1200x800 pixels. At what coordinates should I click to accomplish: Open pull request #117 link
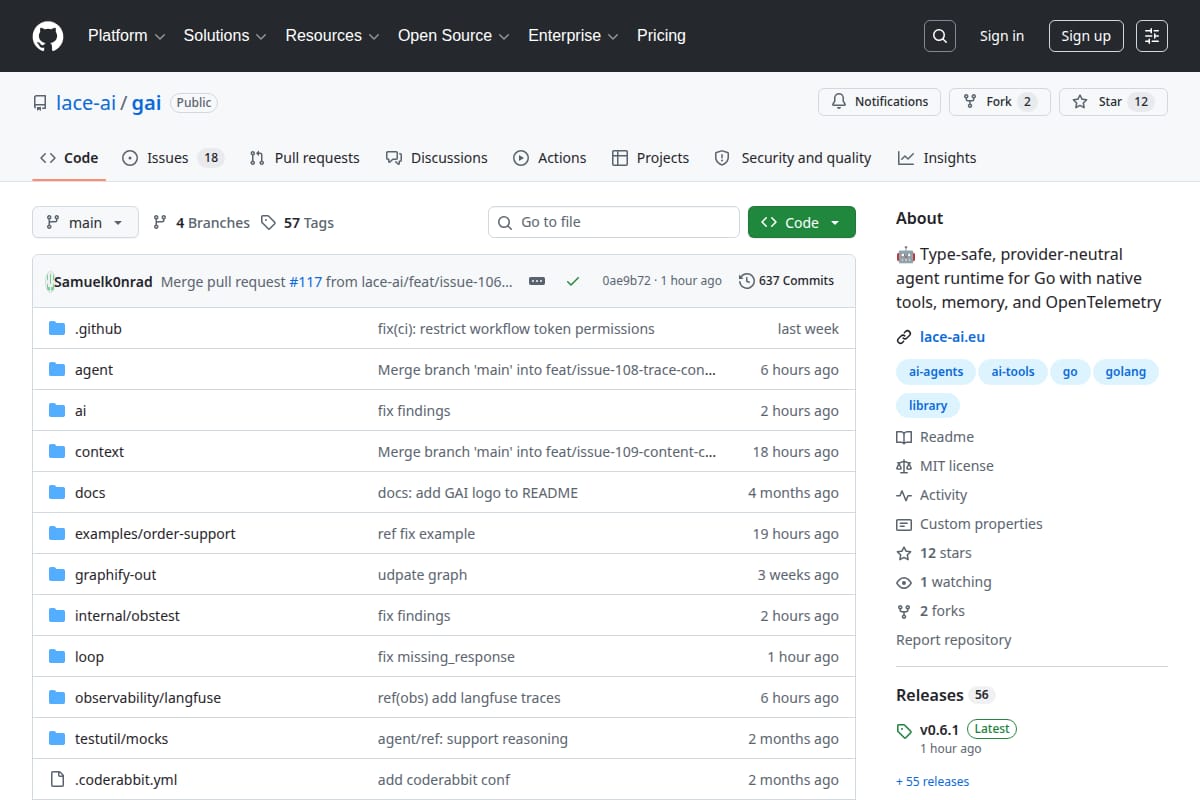coord(305,282)
